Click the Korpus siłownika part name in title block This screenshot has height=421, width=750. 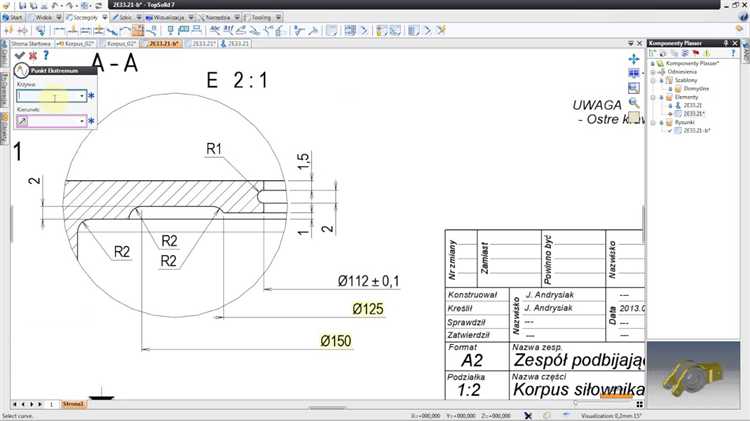[x=578, y=389]
